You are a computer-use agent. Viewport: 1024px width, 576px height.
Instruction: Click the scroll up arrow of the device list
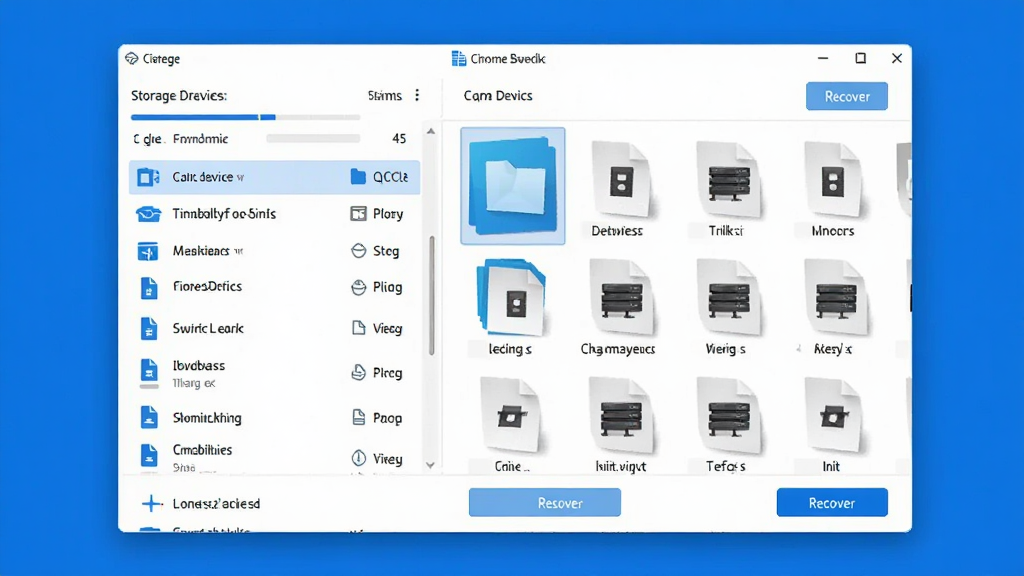tap(431, 131)
